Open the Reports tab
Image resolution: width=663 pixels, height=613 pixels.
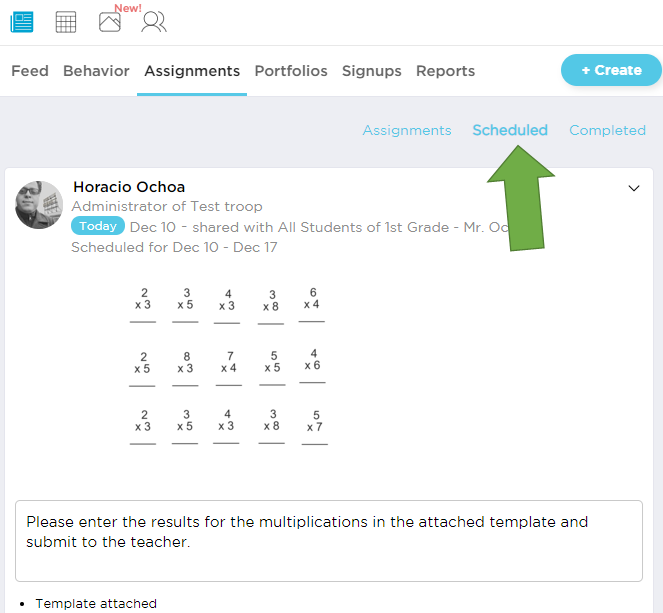tap(445, 71)
